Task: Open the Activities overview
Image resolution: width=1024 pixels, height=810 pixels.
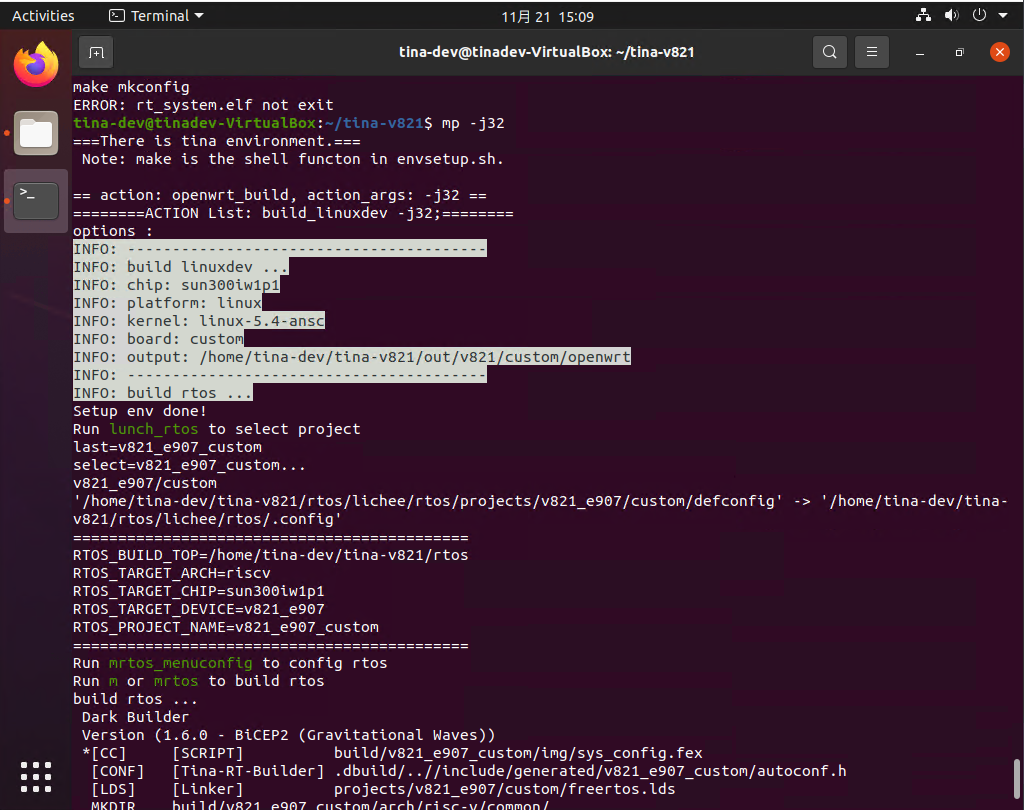Action: pyautogui.click(x=43, y=16)
